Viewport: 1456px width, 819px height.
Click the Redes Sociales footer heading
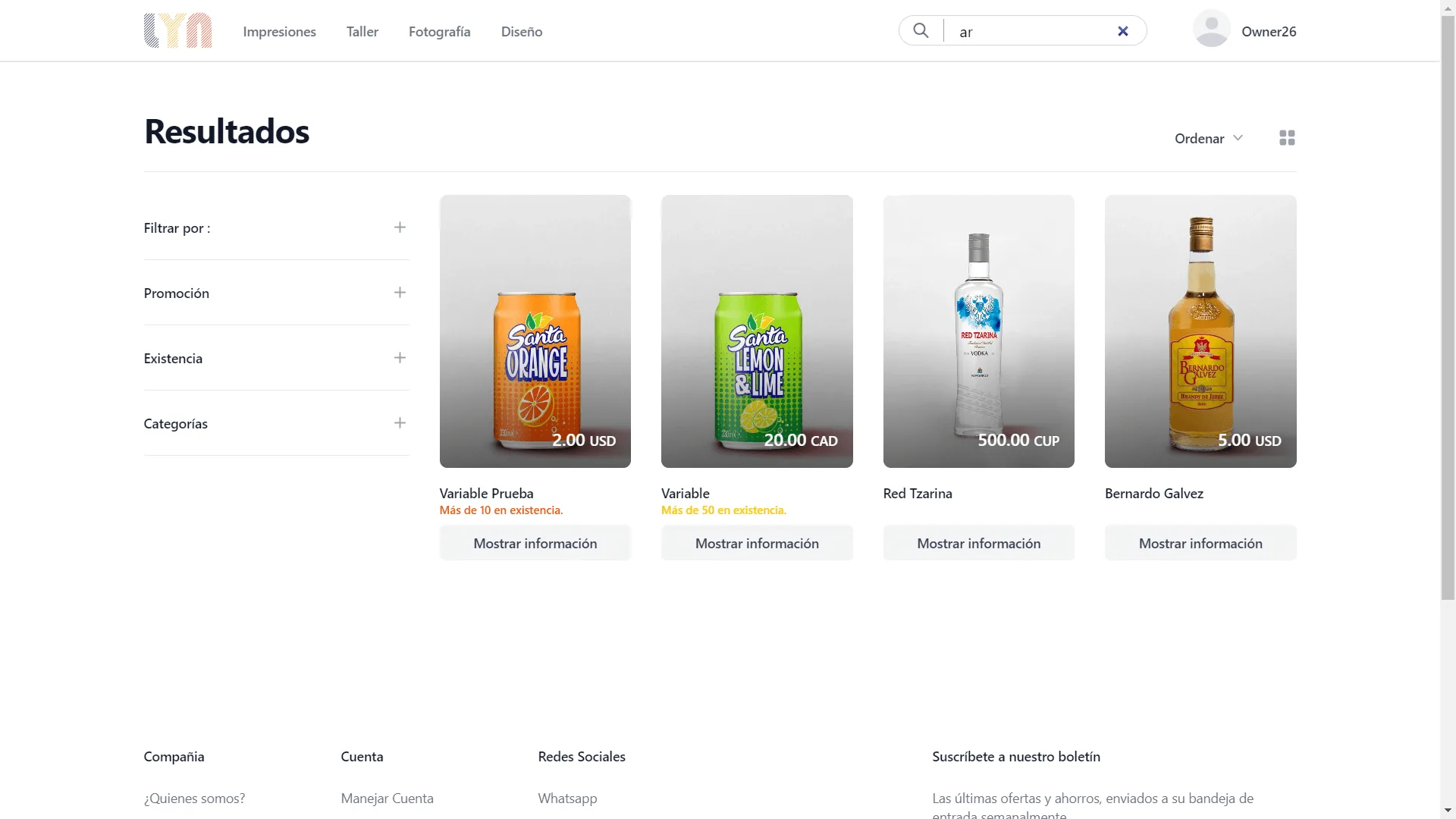click(582, 756)
